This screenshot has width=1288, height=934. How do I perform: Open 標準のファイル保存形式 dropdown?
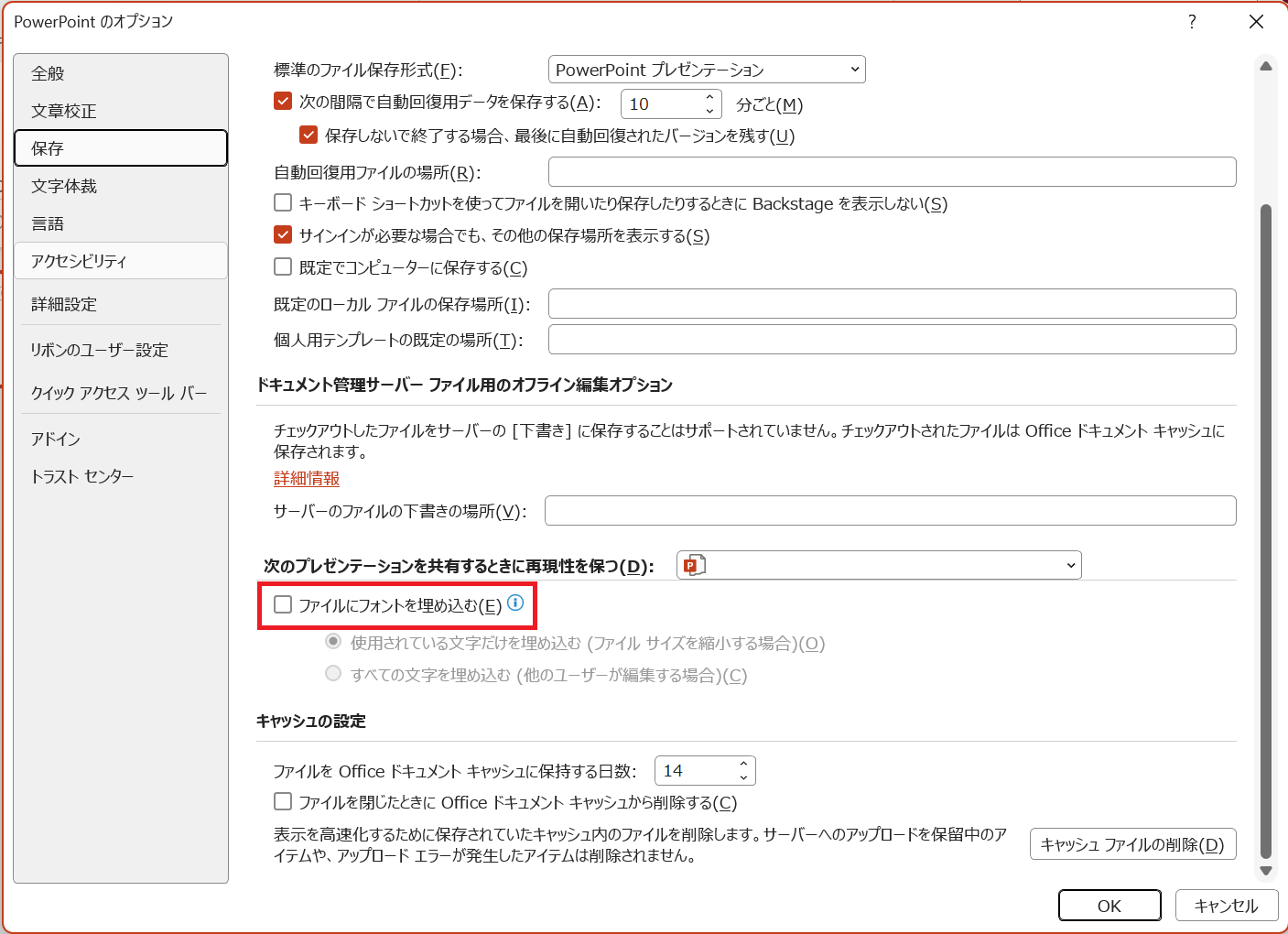[707, 70]
